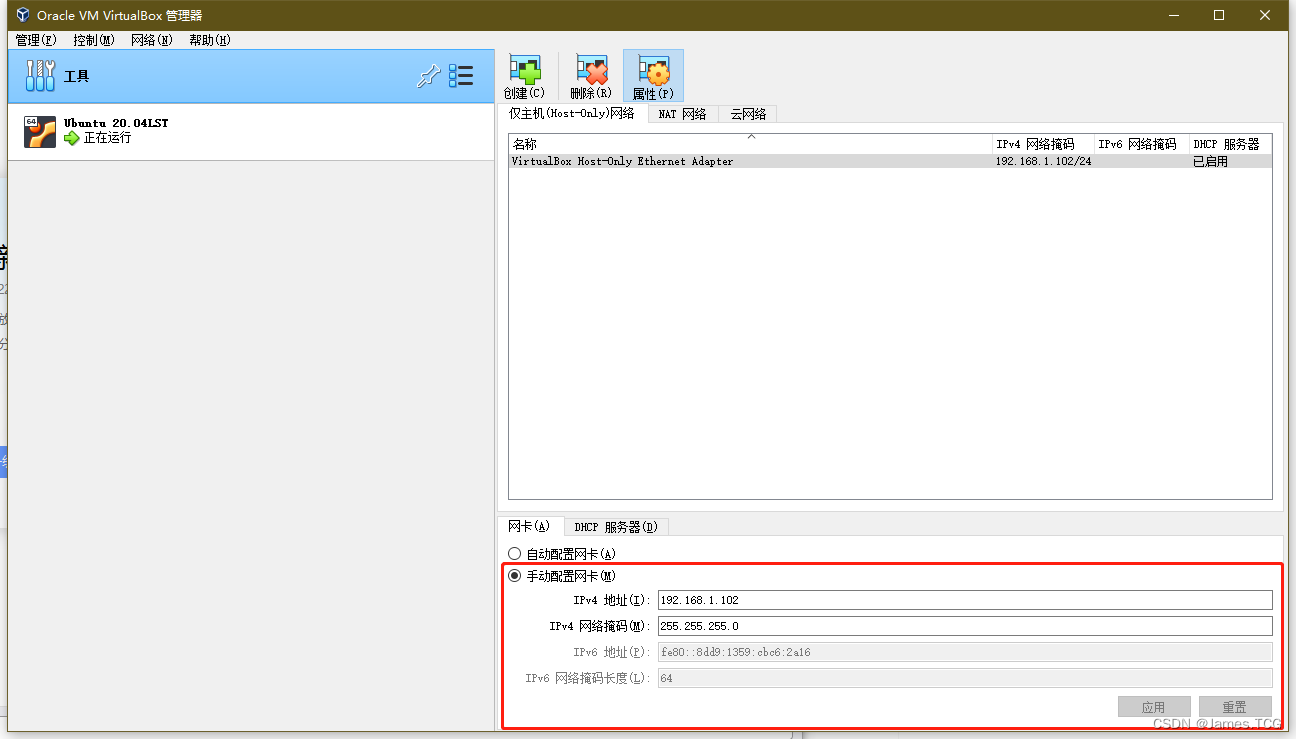Image resolution: width=1296 pixels, height=739 pixels.
Task: Click the VirtualBox logo in the title bar
Action: tap(21, 15)
